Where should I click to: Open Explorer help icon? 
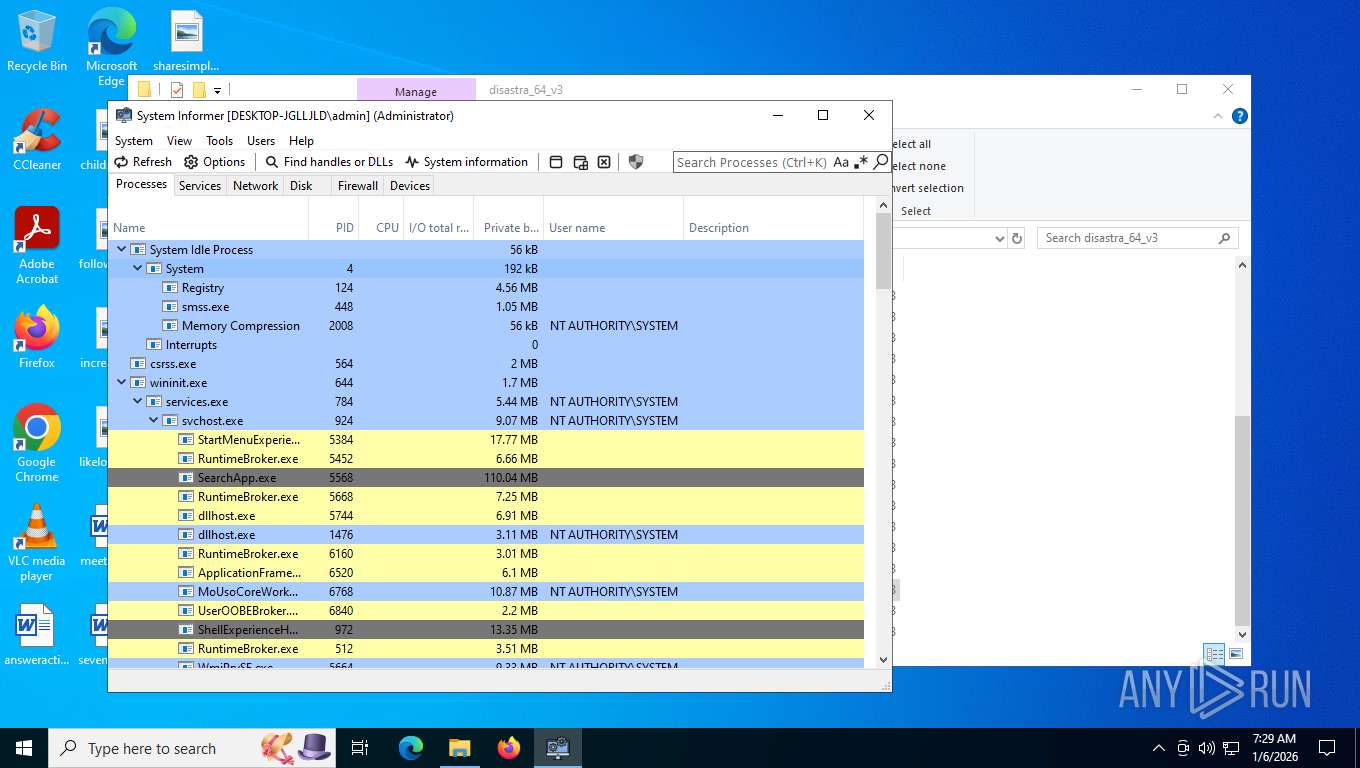point(1240,116)
